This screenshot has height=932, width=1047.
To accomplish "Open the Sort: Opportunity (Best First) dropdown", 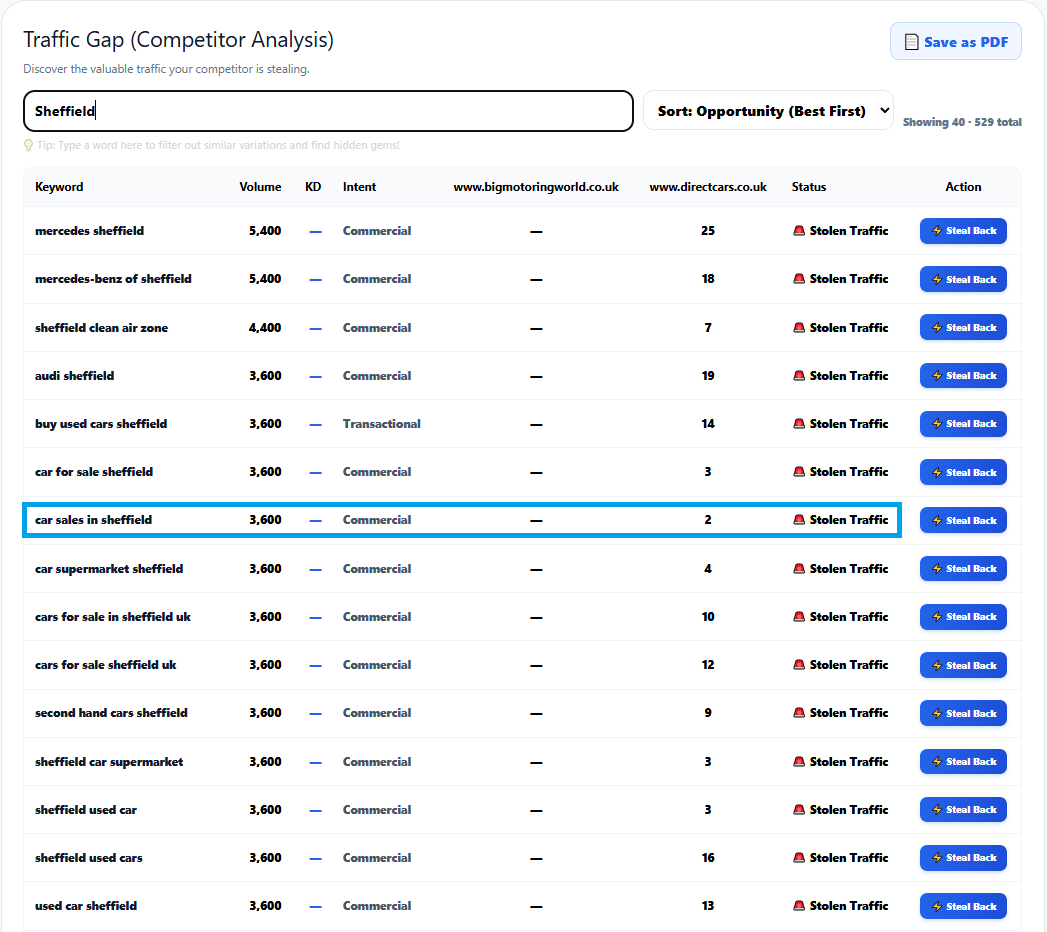I will pos(768,111).
